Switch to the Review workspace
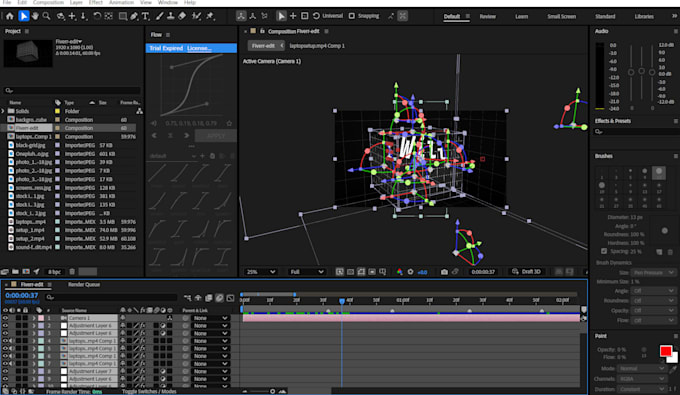The height and width of the screenshot is (395, 680). point(487,16)
